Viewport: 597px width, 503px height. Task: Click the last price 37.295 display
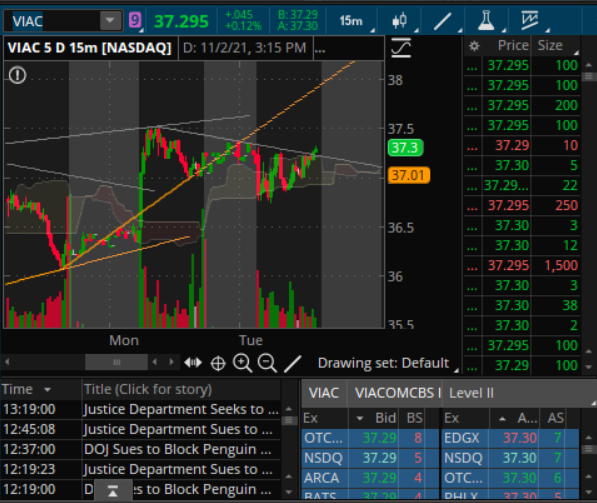pyautogui.click(x=181, y=21)
